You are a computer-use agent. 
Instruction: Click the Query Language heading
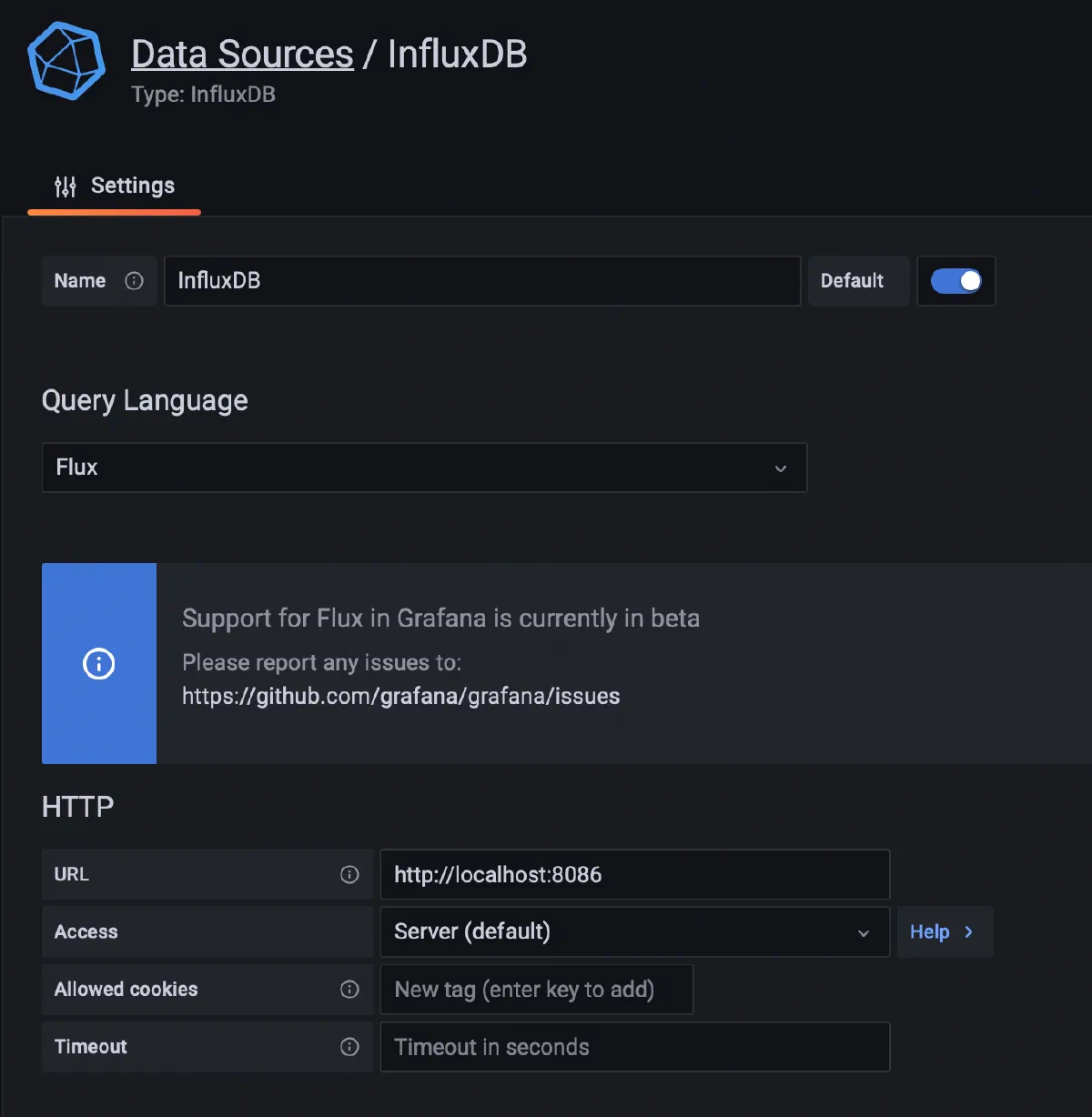145,401
